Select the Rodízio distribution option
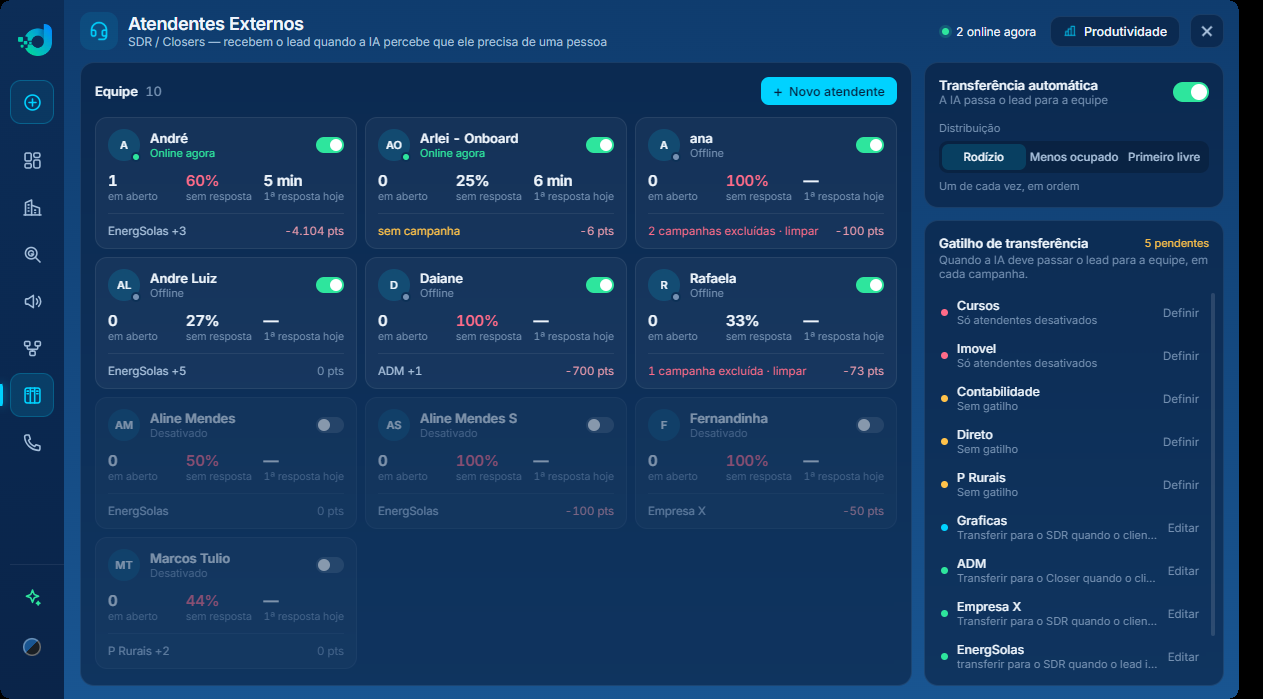 coord(983,157)
